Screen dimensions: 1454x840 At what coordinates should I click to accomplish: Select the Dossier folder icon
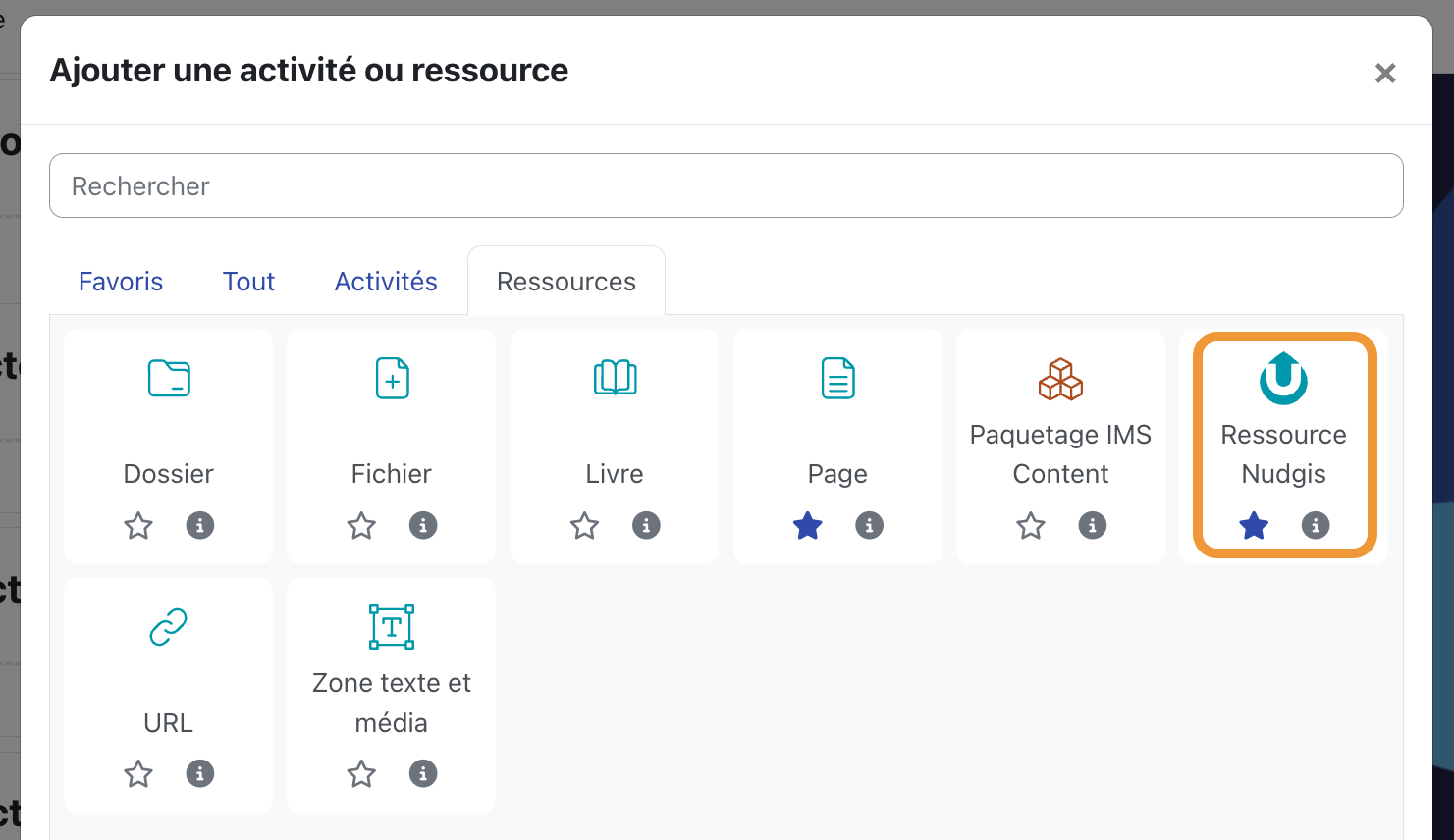point(169,379)
